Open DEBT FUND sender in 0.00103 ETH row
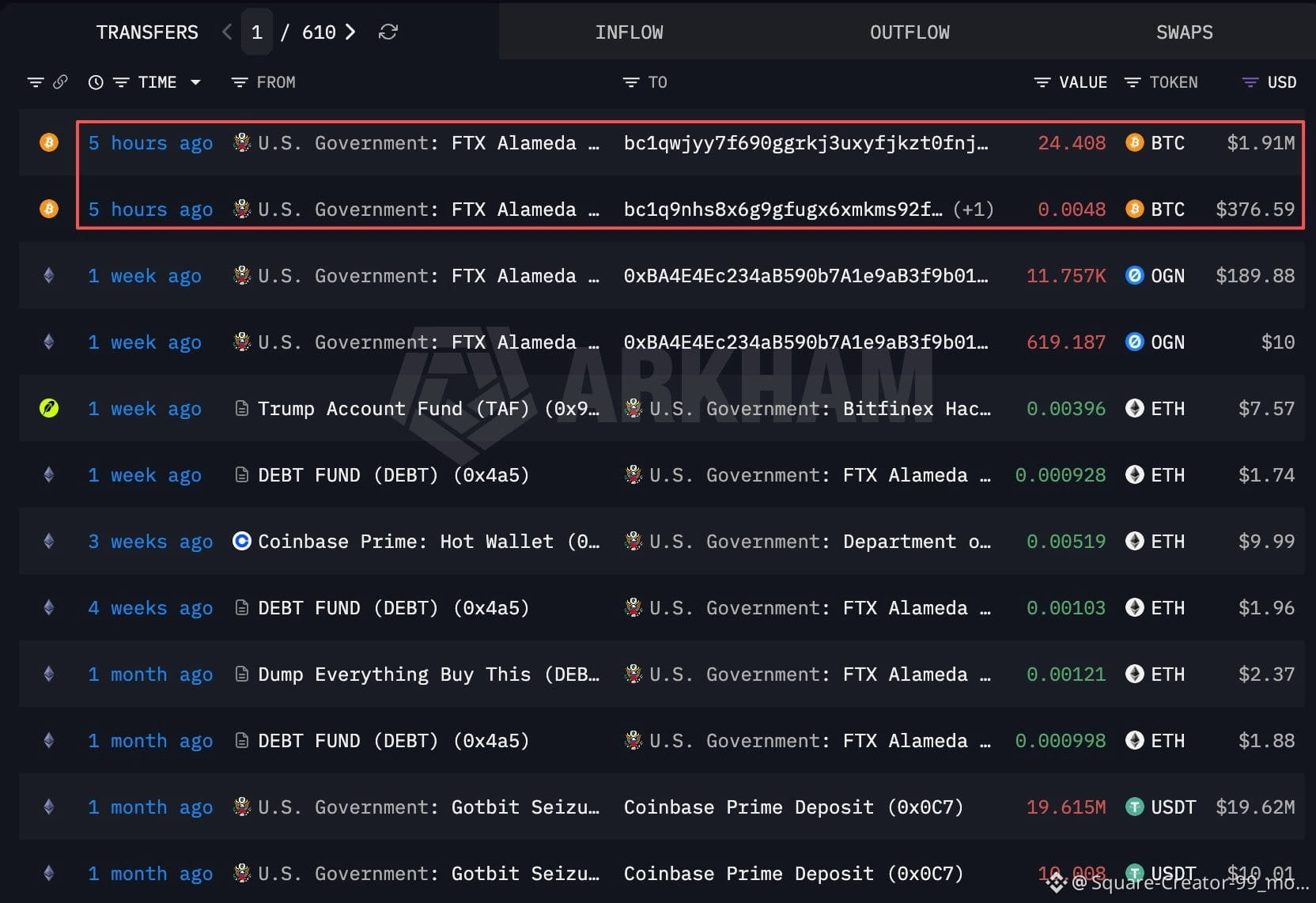The width and height of the screenshot is (1316, 903). [393, 608]
